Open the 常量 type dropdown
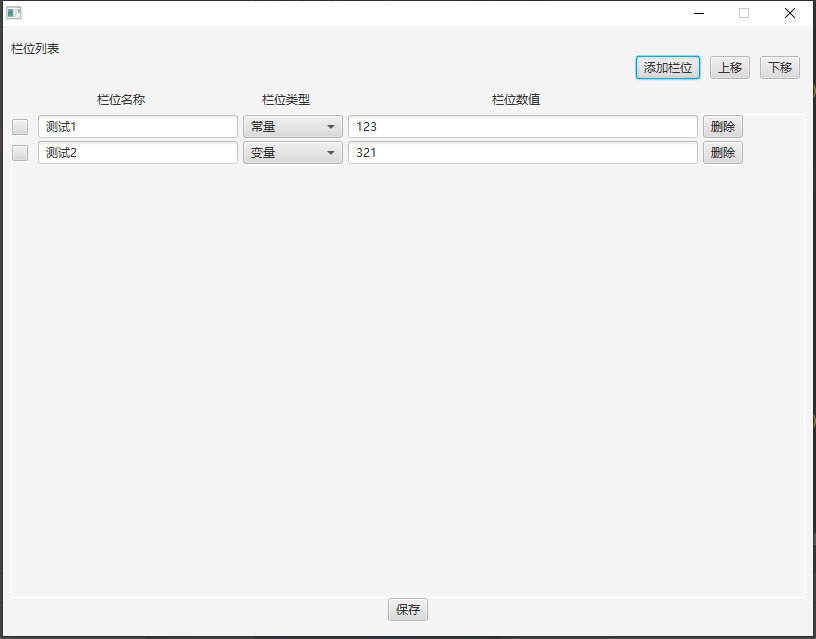Viewport: 816px width, 639px height. click(x=293, y=127)
